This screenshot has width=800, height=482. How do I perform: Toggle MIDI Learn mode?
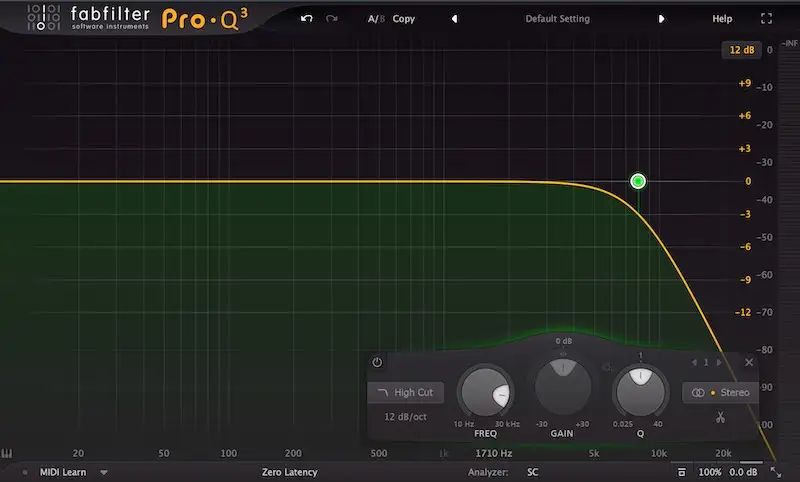61,472
